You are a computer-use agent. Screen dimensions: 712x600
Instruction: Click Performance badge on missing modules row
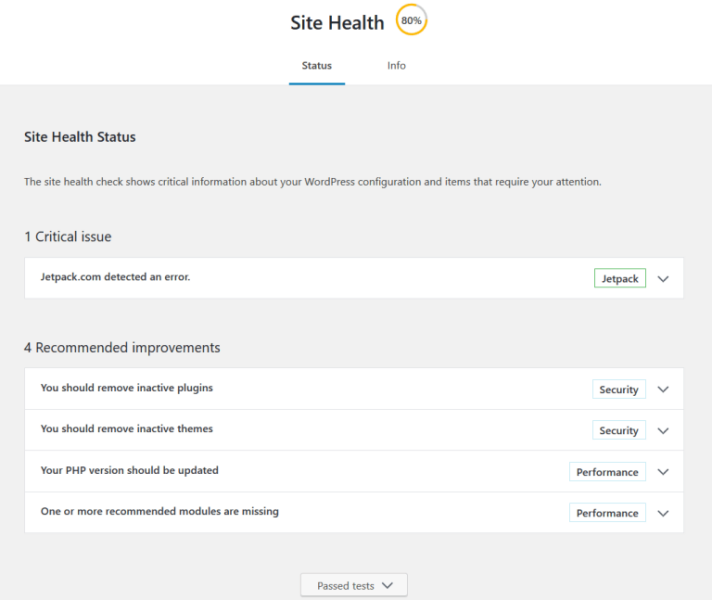[608, 513]
